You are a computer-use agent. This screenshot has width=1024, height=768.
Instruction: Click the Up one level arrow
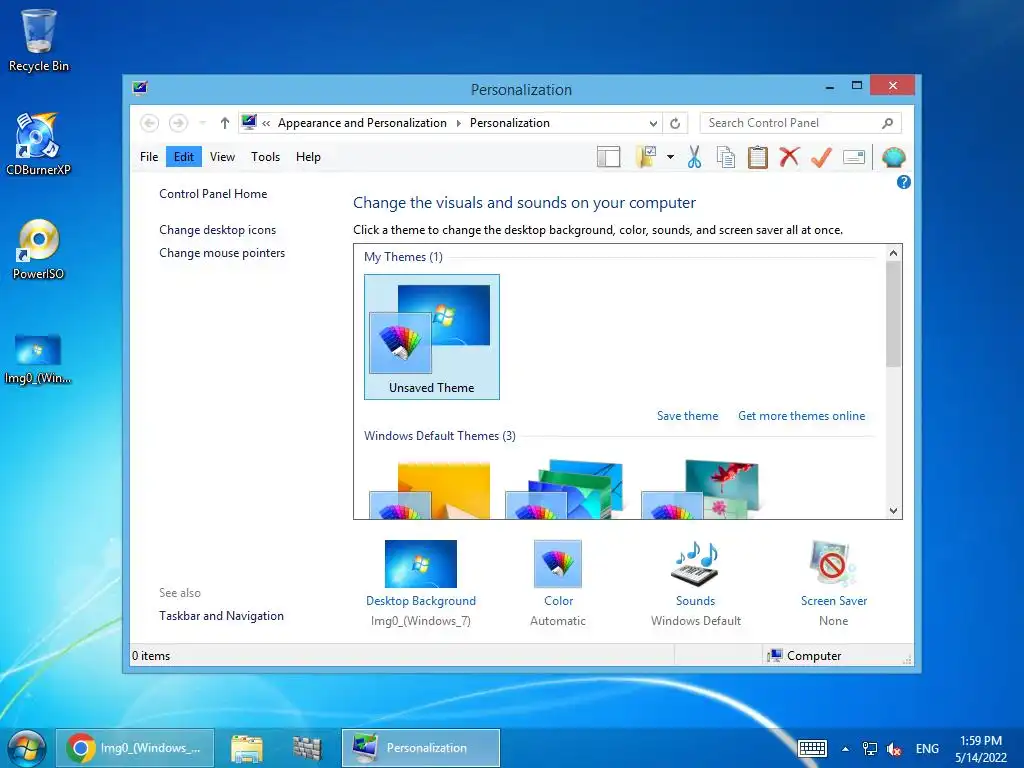[x=225, y=123]
